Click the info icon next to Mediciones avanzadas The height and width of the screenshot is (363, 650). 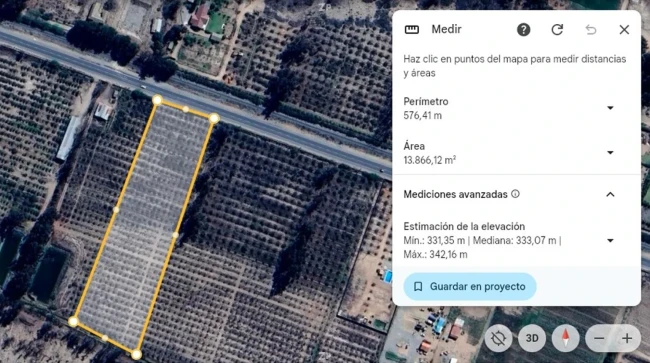click(515, 194)
